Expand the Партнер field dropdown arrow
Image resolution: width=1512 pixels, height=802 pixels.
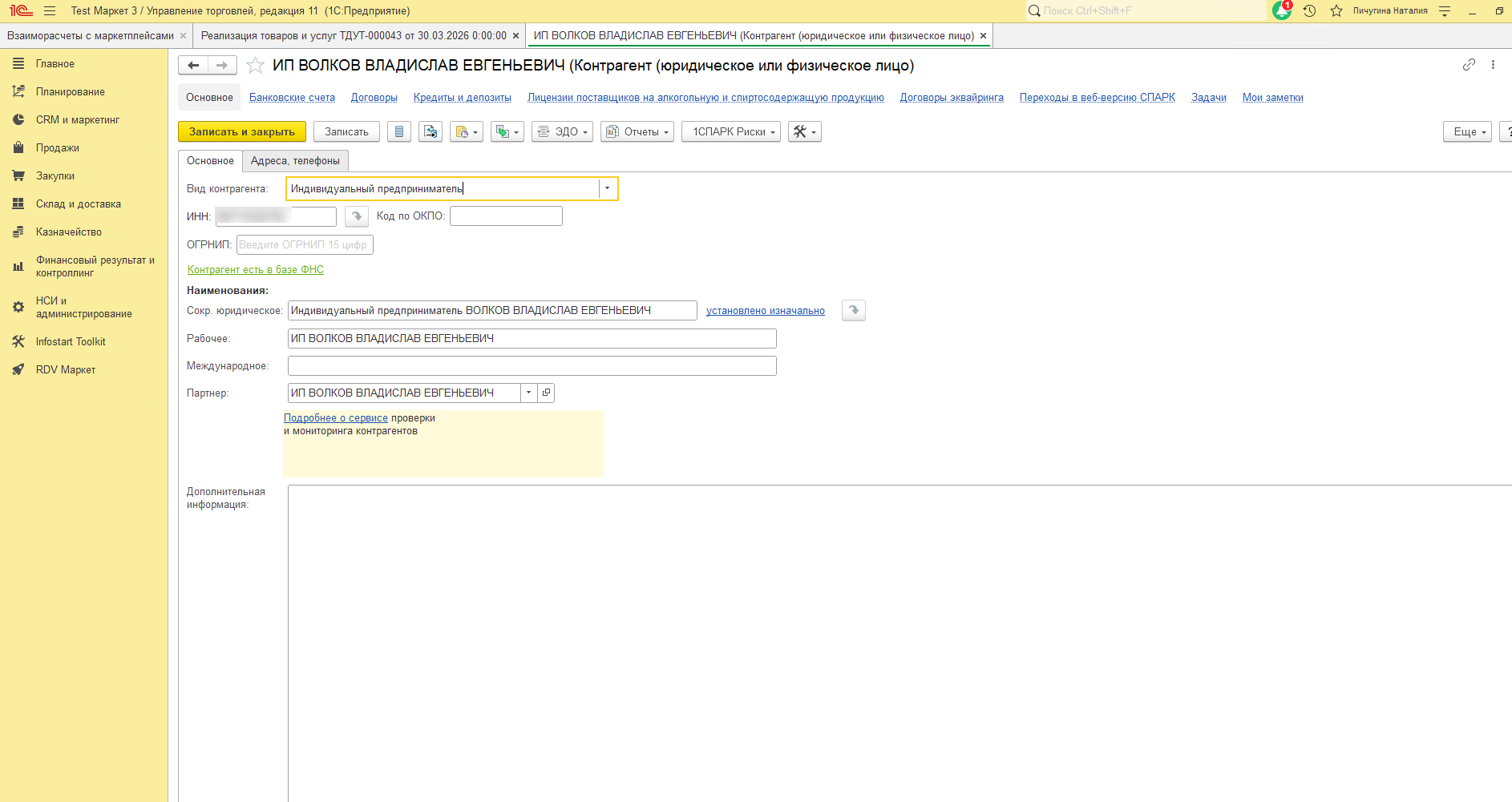point(529,393)
